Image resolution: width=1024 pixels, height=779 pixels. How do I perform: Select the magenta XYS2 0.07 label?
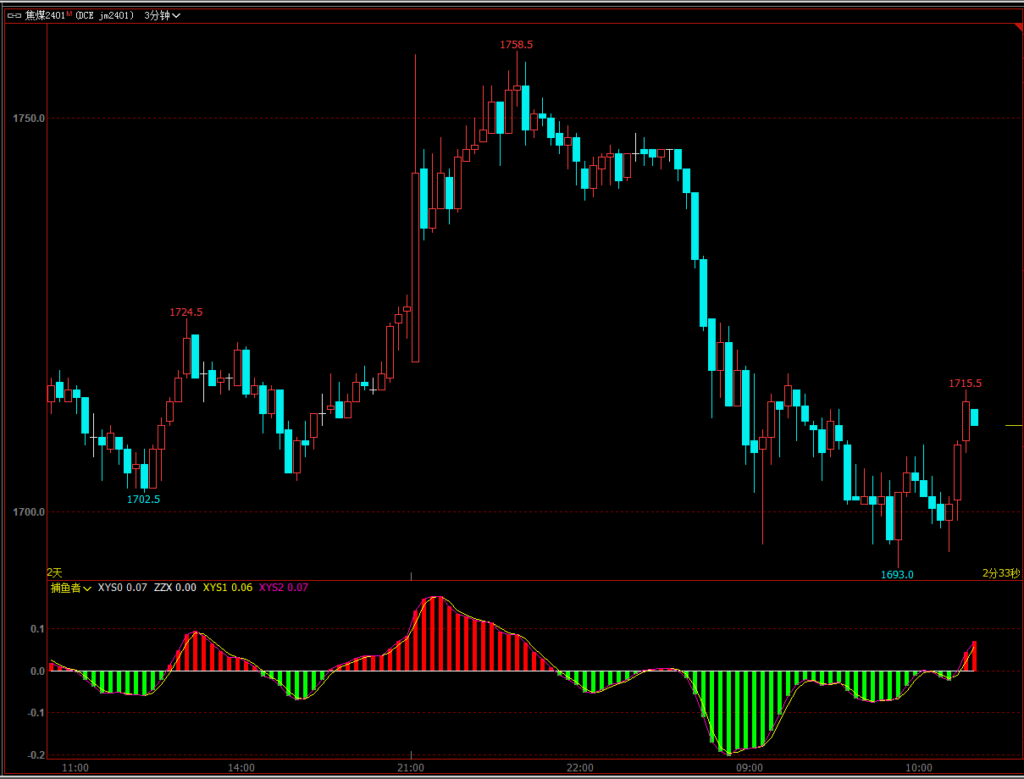284,588
